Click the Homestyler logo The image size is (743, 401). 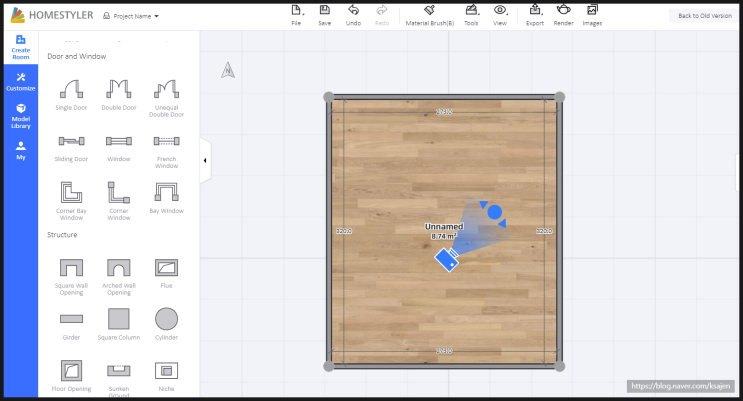point(52,15)
